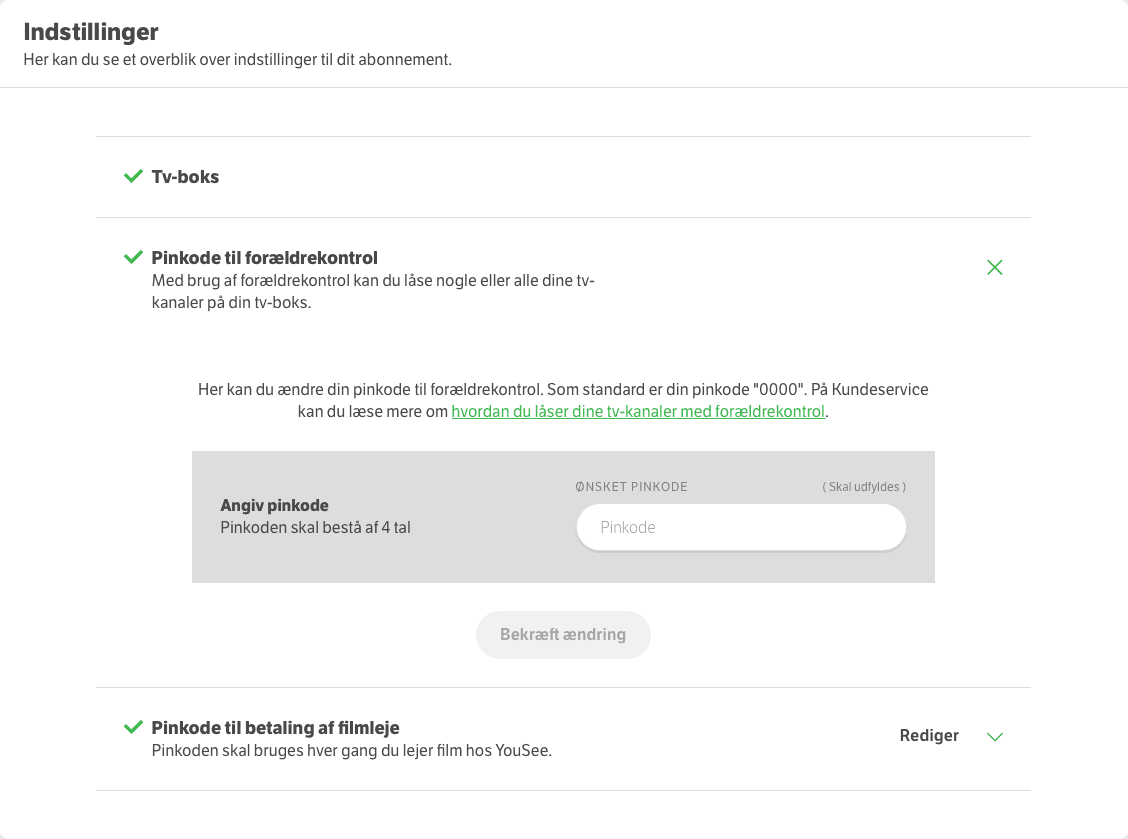The width and height of the screenshot is (1128, 839).
Task: Click the Indstillinger page heading
Action: pos(91,32)
